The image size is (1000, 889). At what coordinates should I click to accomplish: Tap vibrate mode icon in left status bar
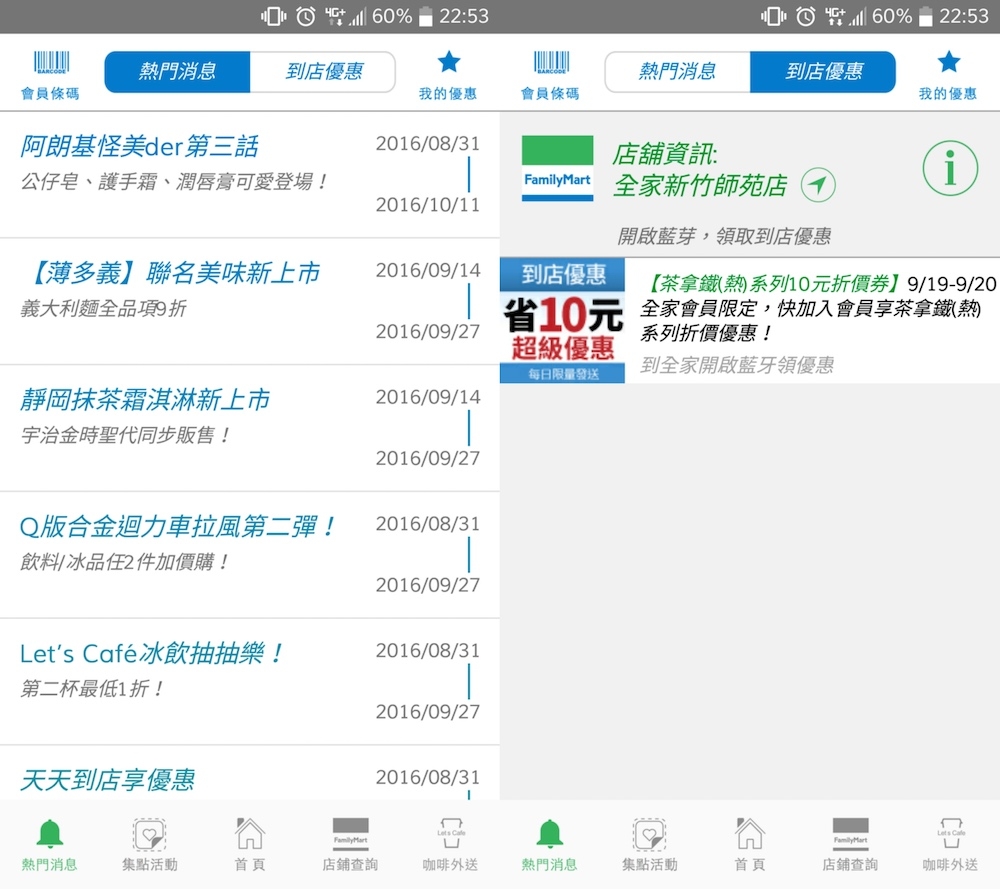coord(274,16)
